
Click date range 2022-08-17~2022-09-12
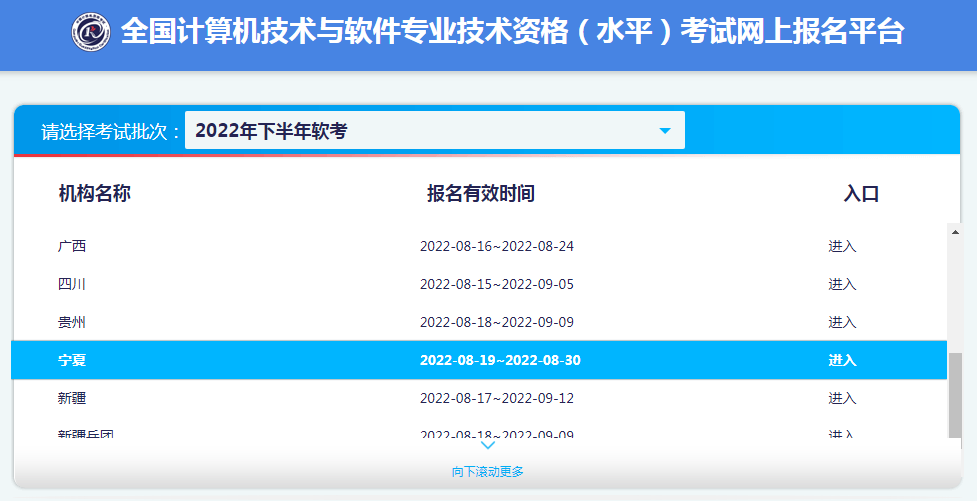[x=497, y=398]
